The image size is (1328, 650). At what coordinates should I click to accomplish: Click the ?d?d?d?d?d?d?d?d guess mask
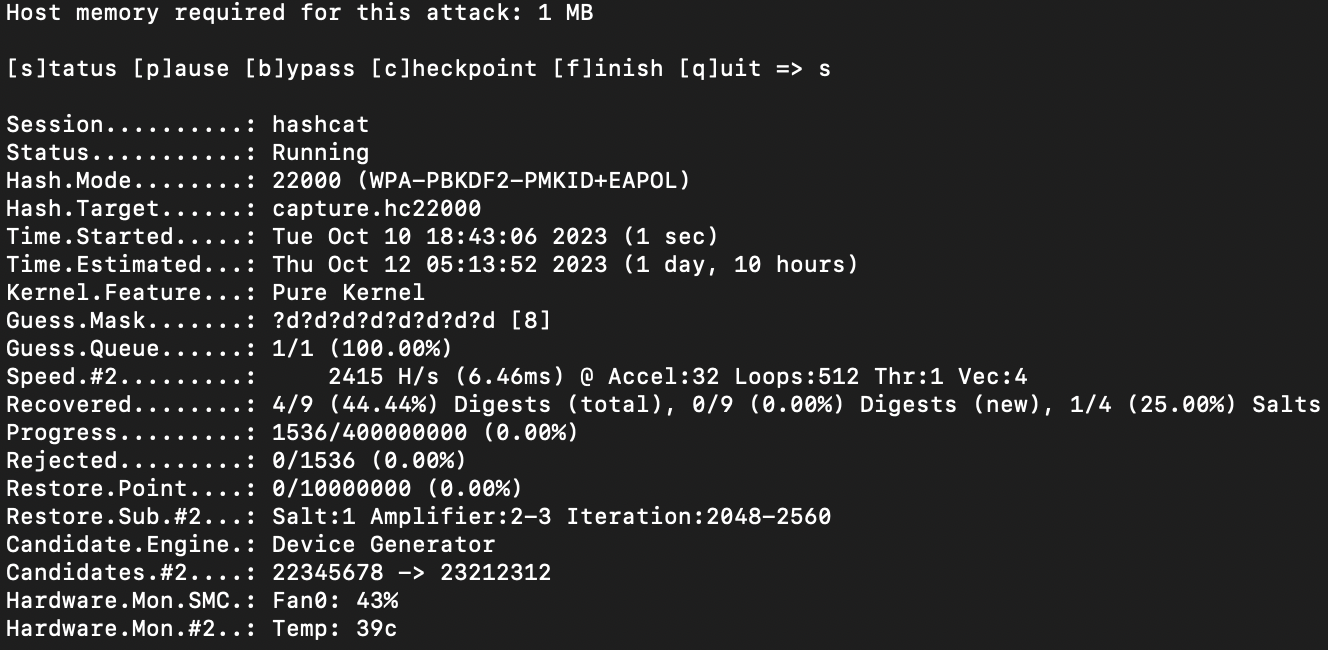(383, 321)
